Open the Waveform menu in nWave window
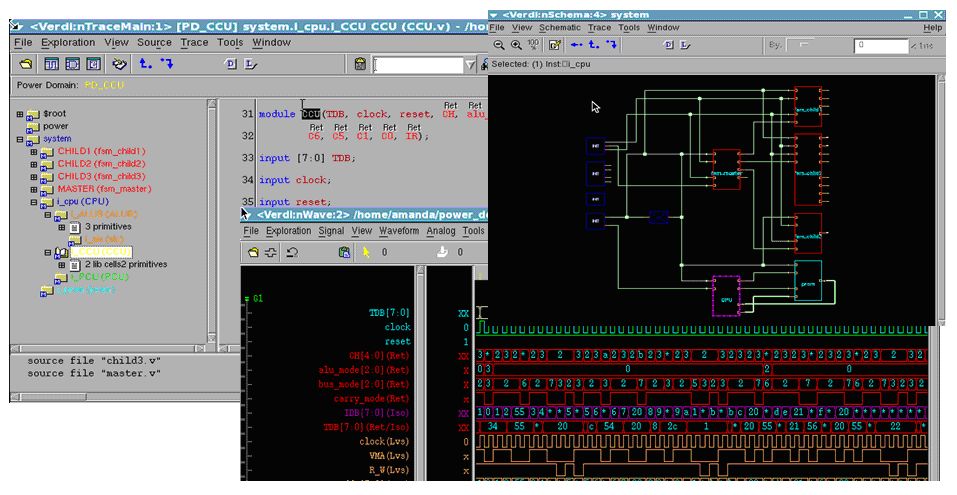This screenshot has height=495, width=957. [x=399, y=231]
